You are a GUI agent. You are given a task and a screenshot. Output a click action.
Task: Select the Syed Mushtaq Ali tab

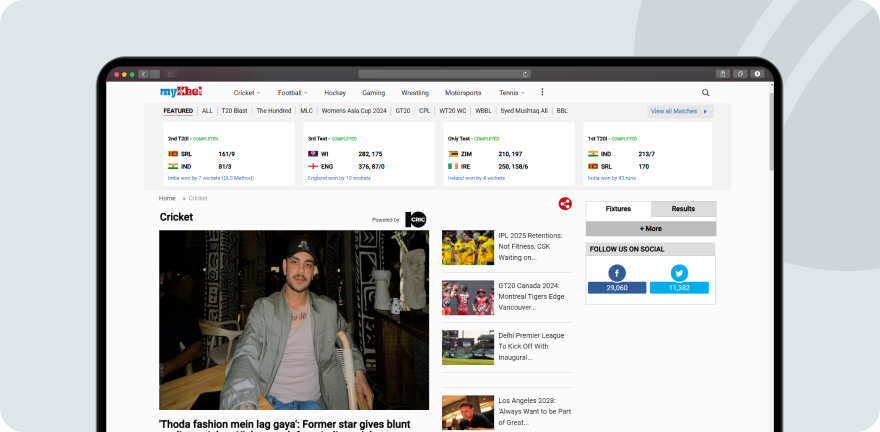point(524,111)
